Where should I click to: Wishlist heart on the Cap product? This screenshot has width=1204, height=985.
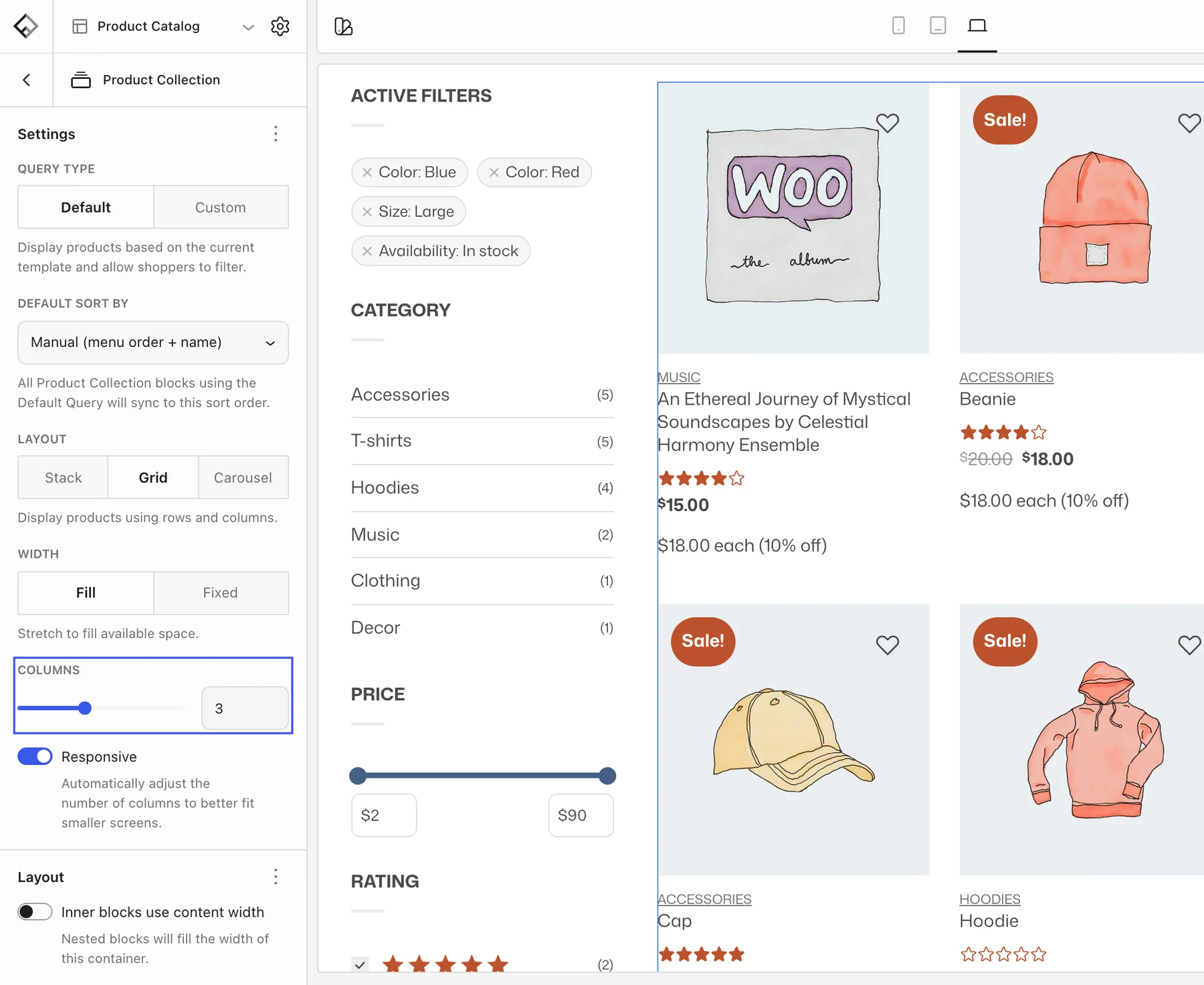point(888,645)
